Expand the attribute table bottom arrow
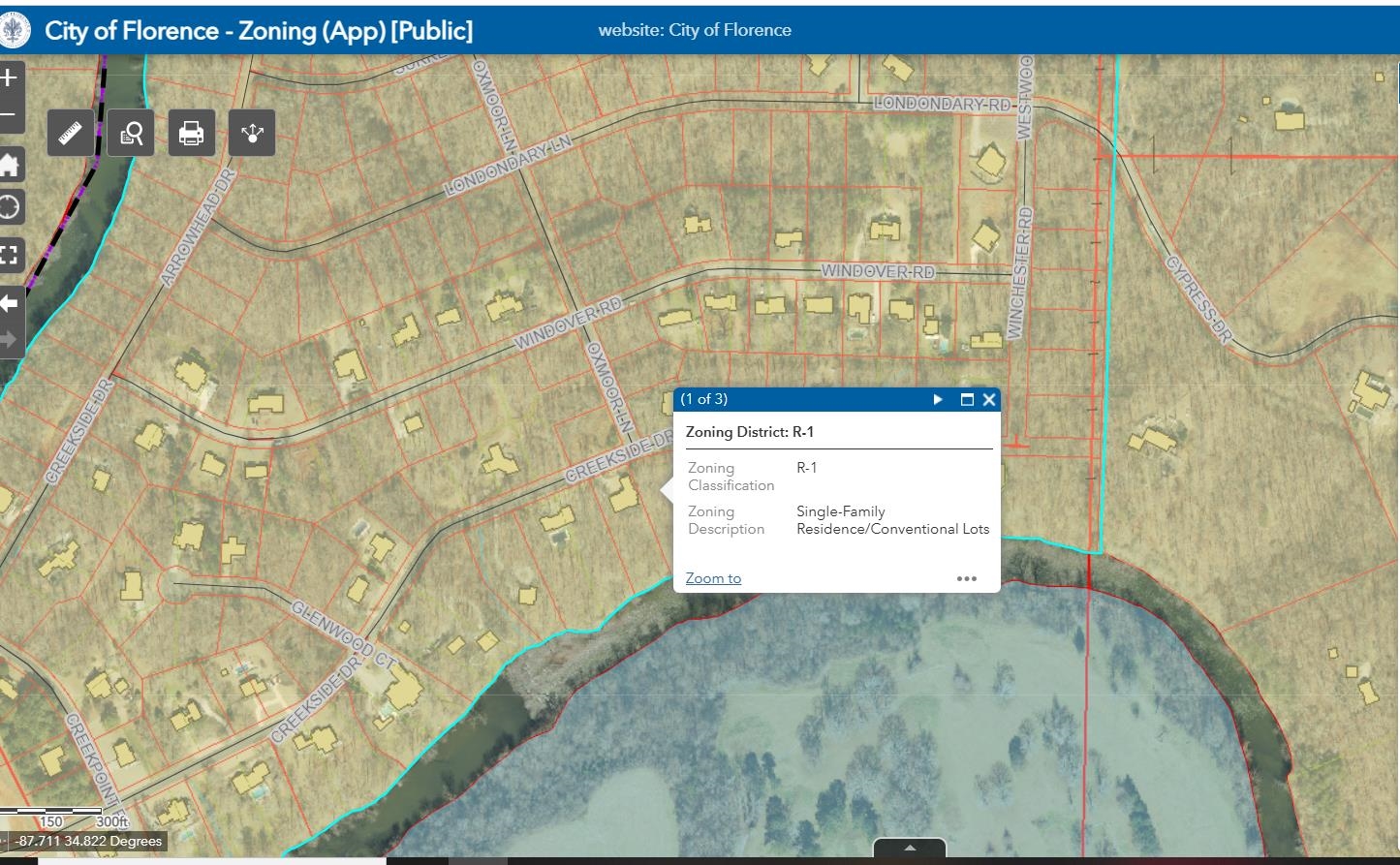The height and width of the screenshot is (865, 1400). pos(909,848)
